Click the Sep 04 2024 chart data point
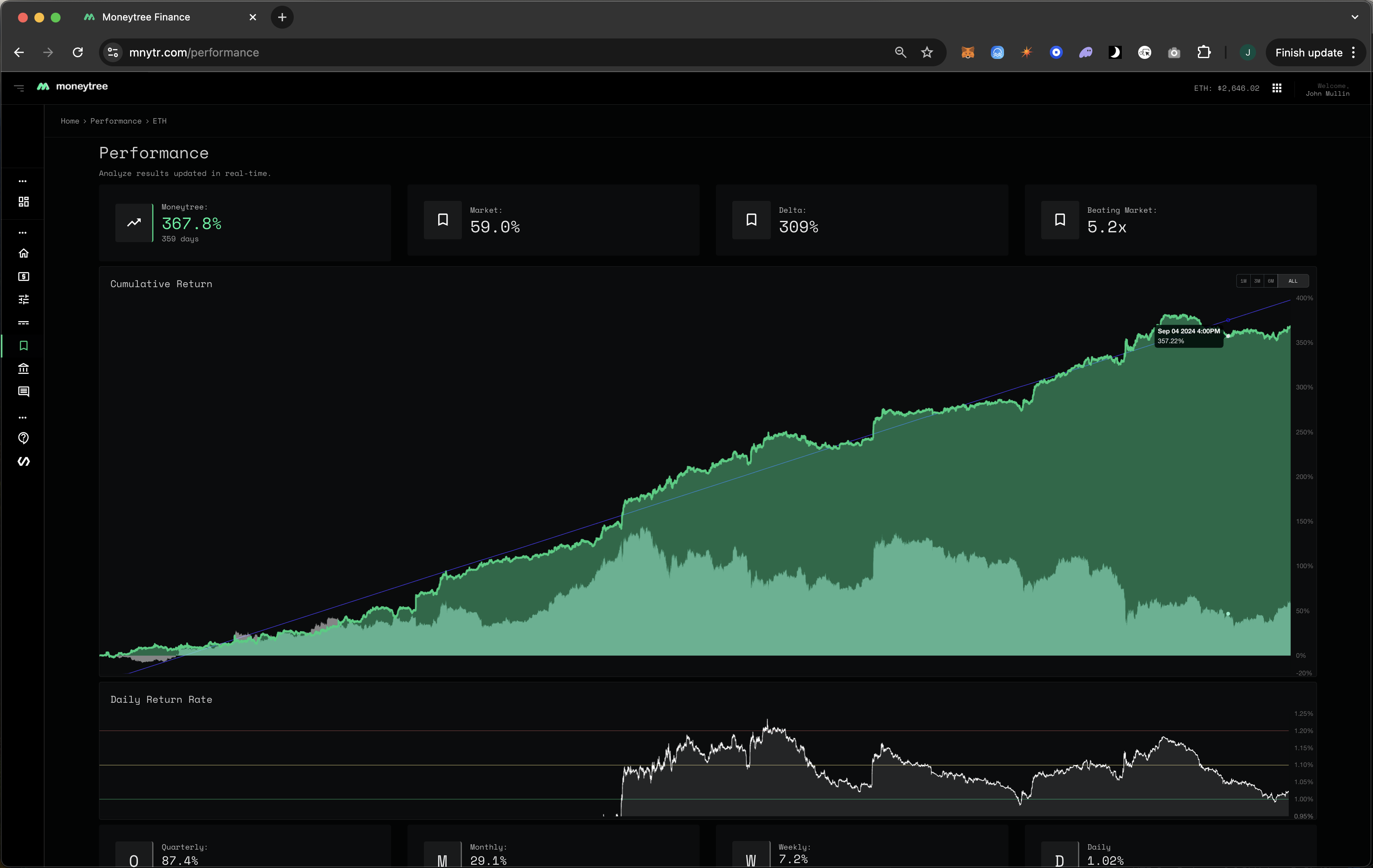The width and height of the screenshot is (1373, 868). 1228,336
